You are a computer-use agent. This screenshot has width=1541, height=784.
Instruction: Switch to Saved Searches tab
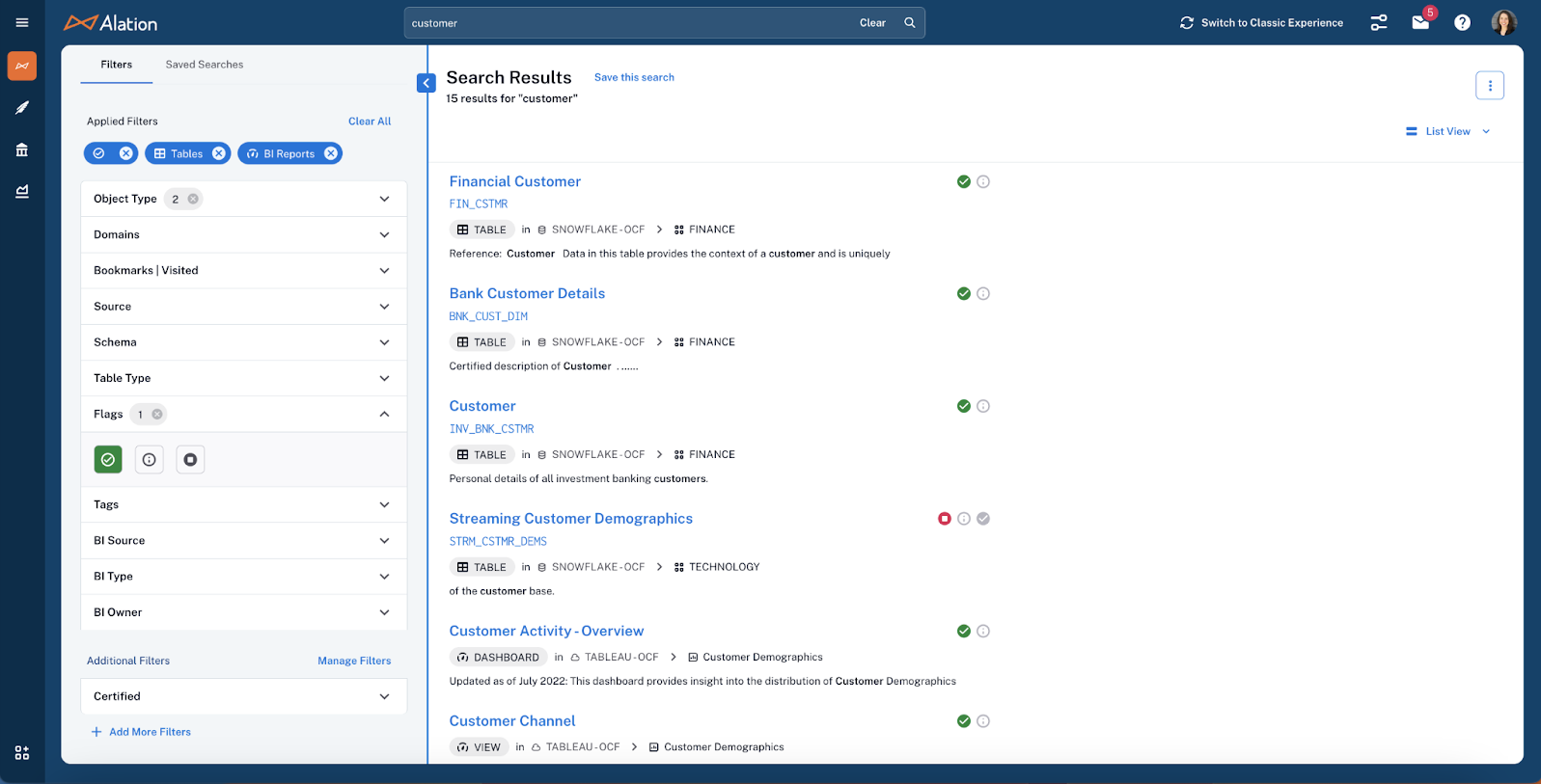pos(205,65)
